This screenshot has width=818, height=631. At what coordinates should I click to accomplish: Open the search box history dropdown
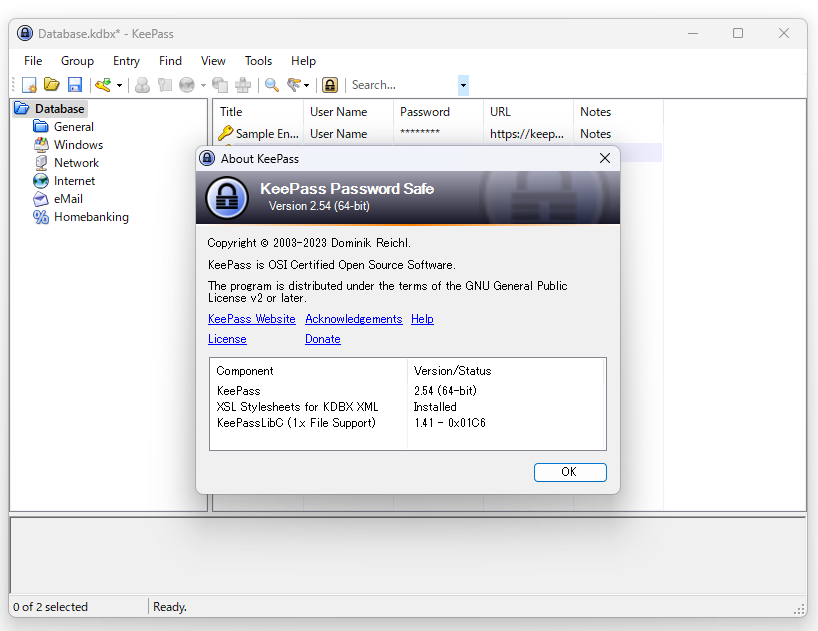click(462, 85)
